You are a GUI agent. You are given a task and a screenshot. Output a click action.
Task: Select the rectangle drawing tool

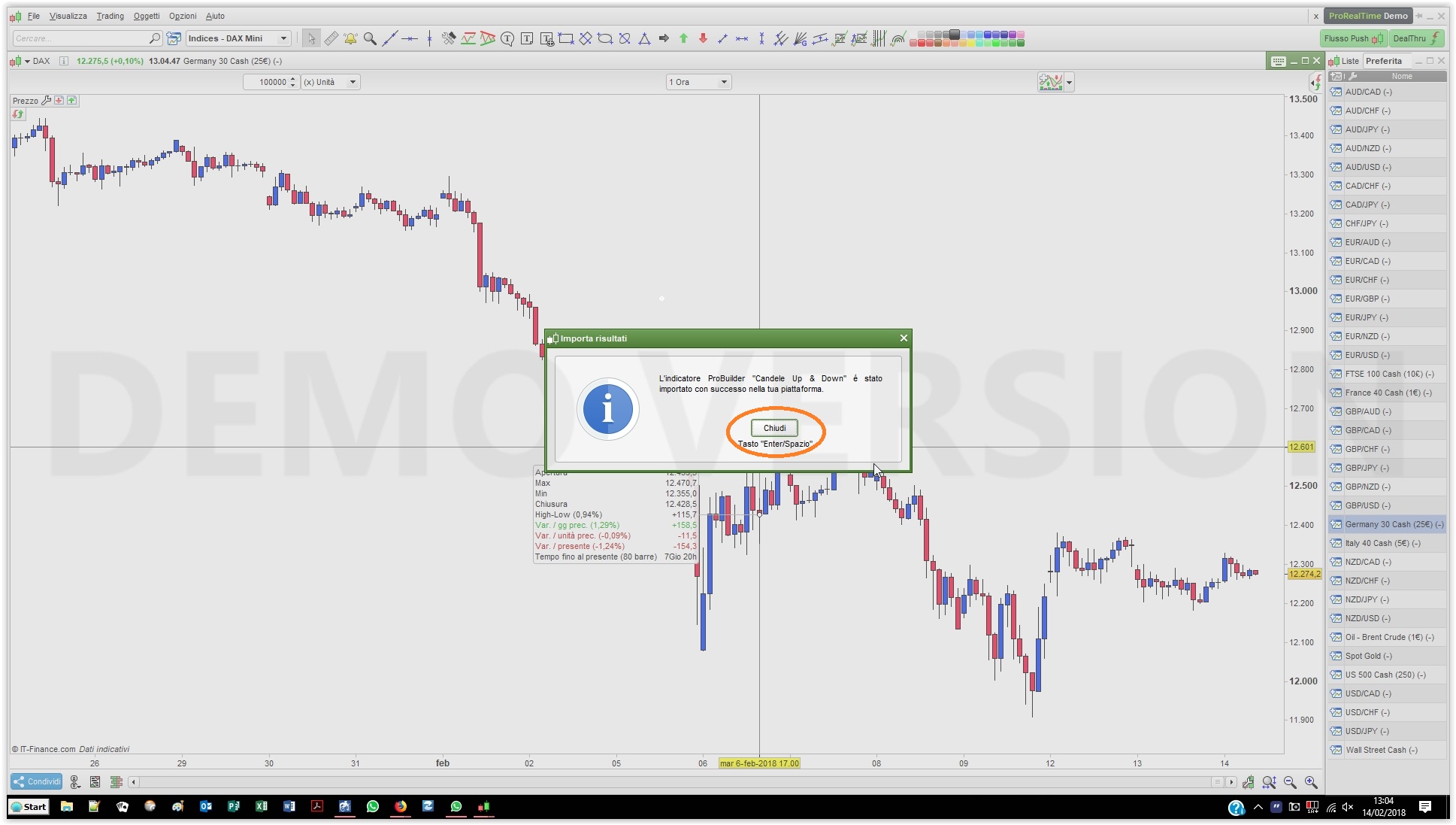tap(566, 38)
